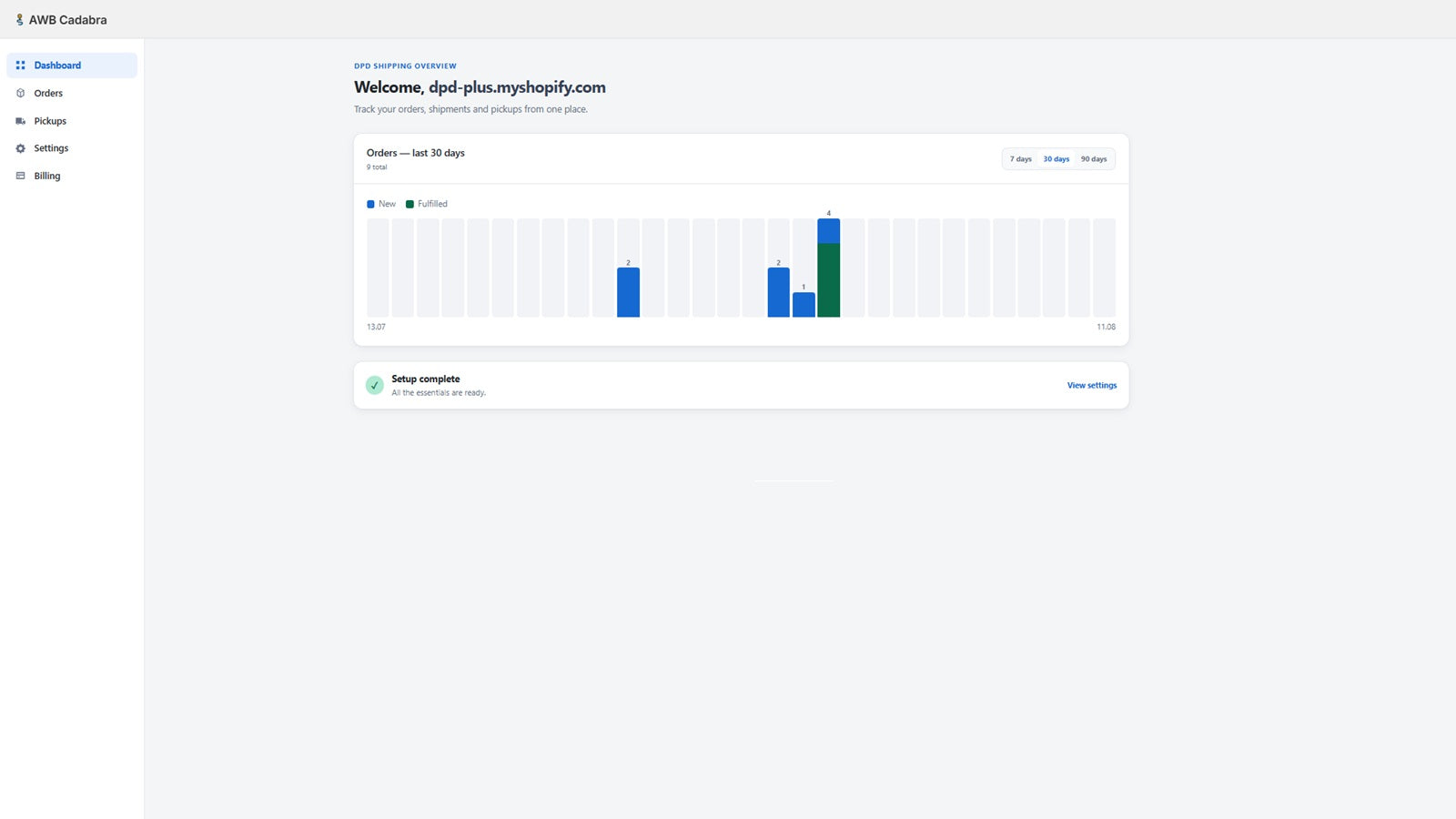Click the green Fulfilled legend swatch
This screenshot has height=819, width=1456.
point(409,204)
